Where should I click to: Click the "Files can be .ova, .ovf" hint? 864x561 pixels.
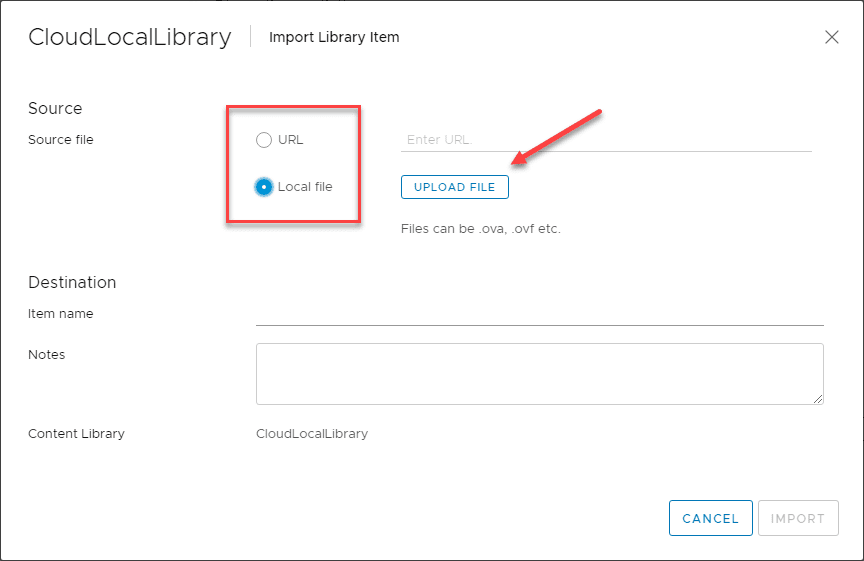point(481,229)
